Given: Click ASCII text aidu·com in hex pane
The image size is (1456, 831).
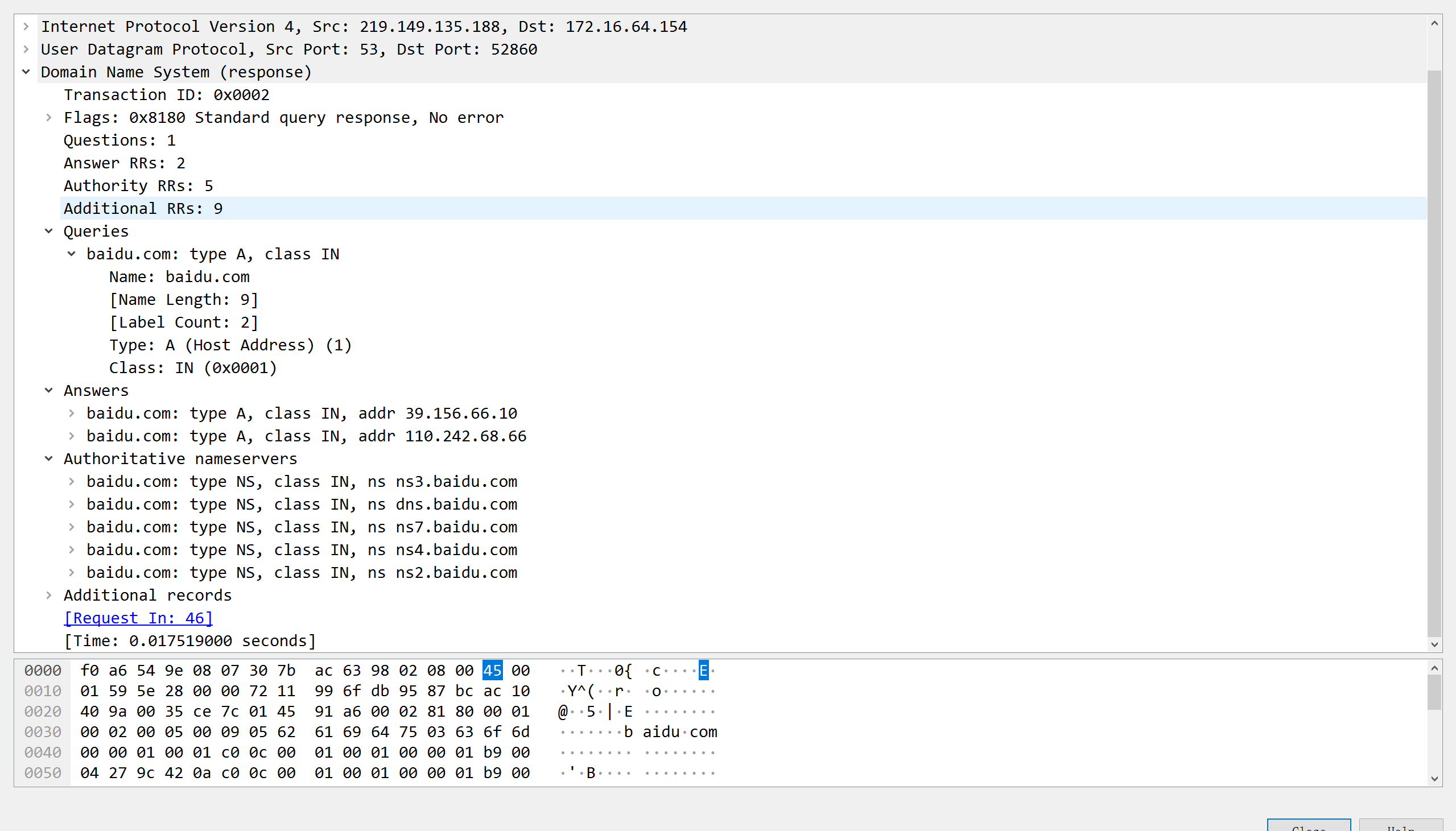Looking at the screenshot, I should point(680,731).
